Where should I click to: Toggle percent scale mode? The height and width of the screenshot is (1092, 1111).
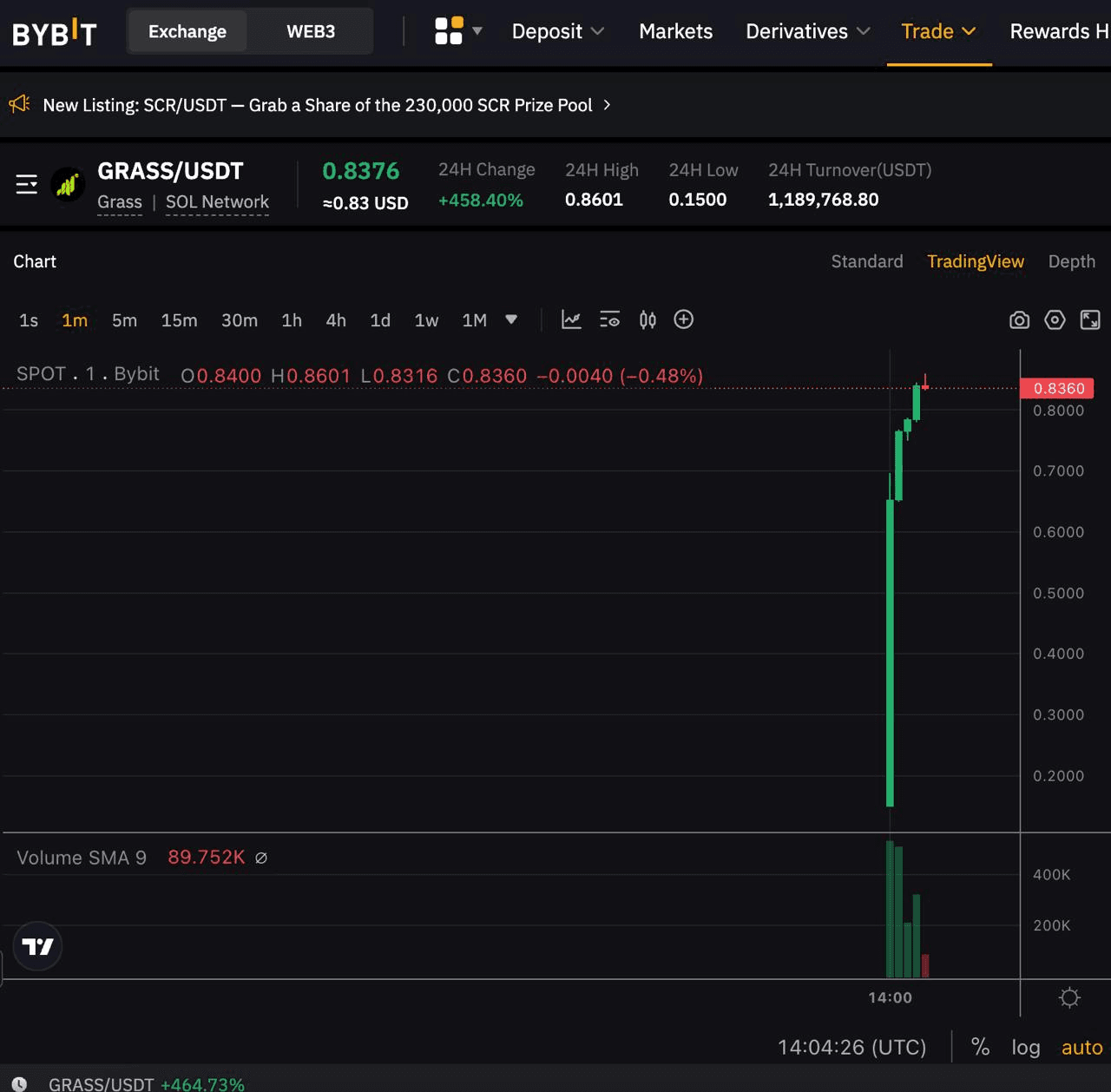[x=980, y=1047]
